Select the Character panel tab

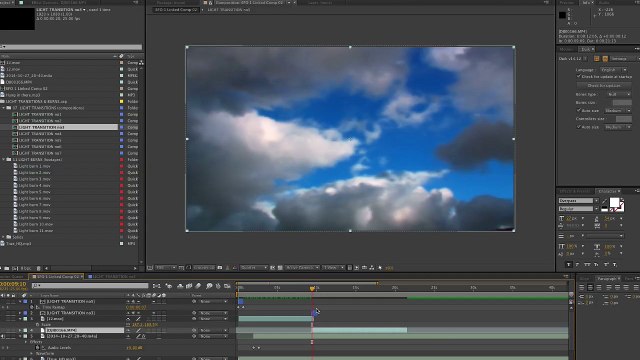608,191
